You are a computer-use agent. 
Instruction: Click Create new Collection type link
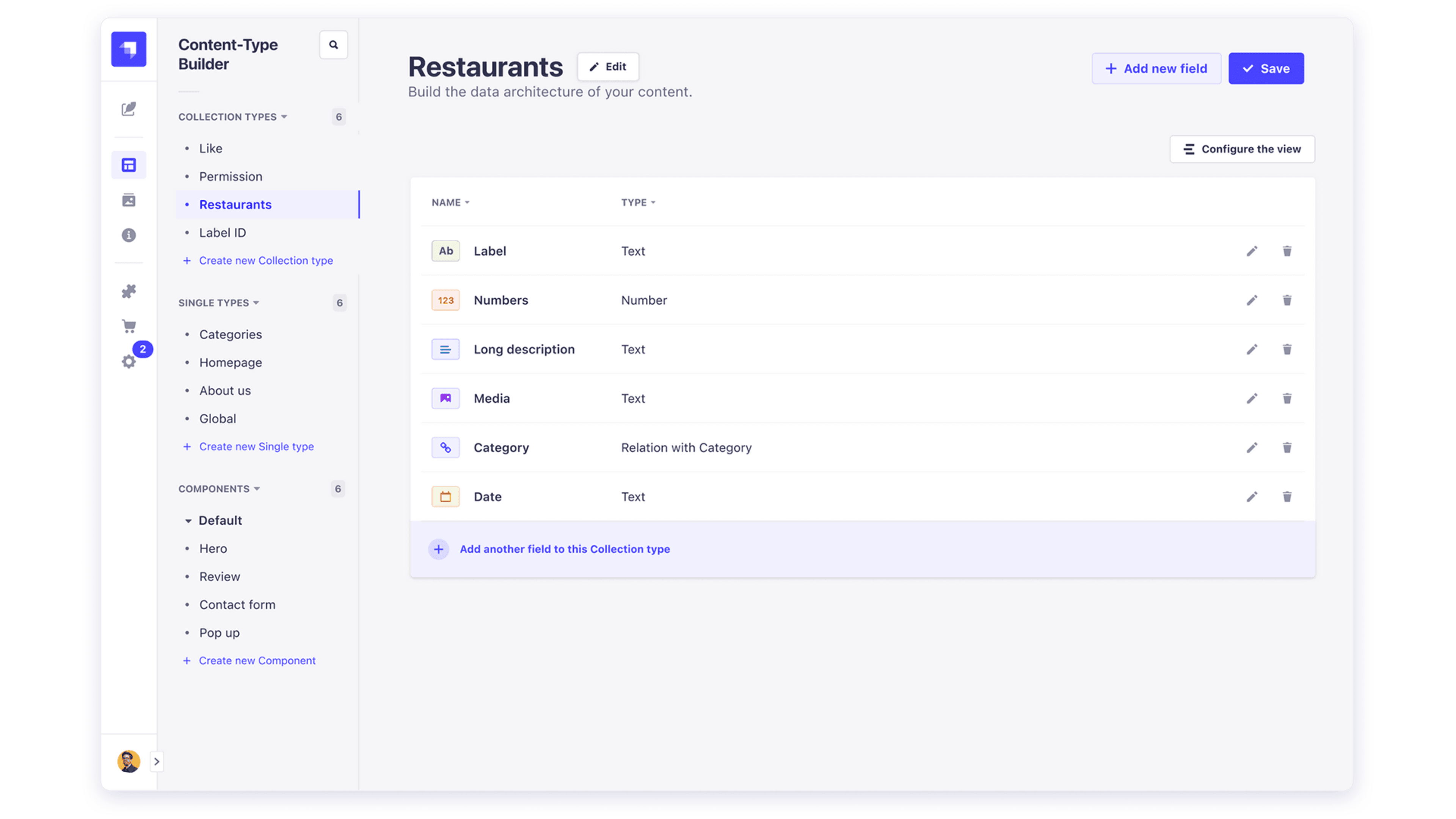pyautogui.click(x=266, y=260)
